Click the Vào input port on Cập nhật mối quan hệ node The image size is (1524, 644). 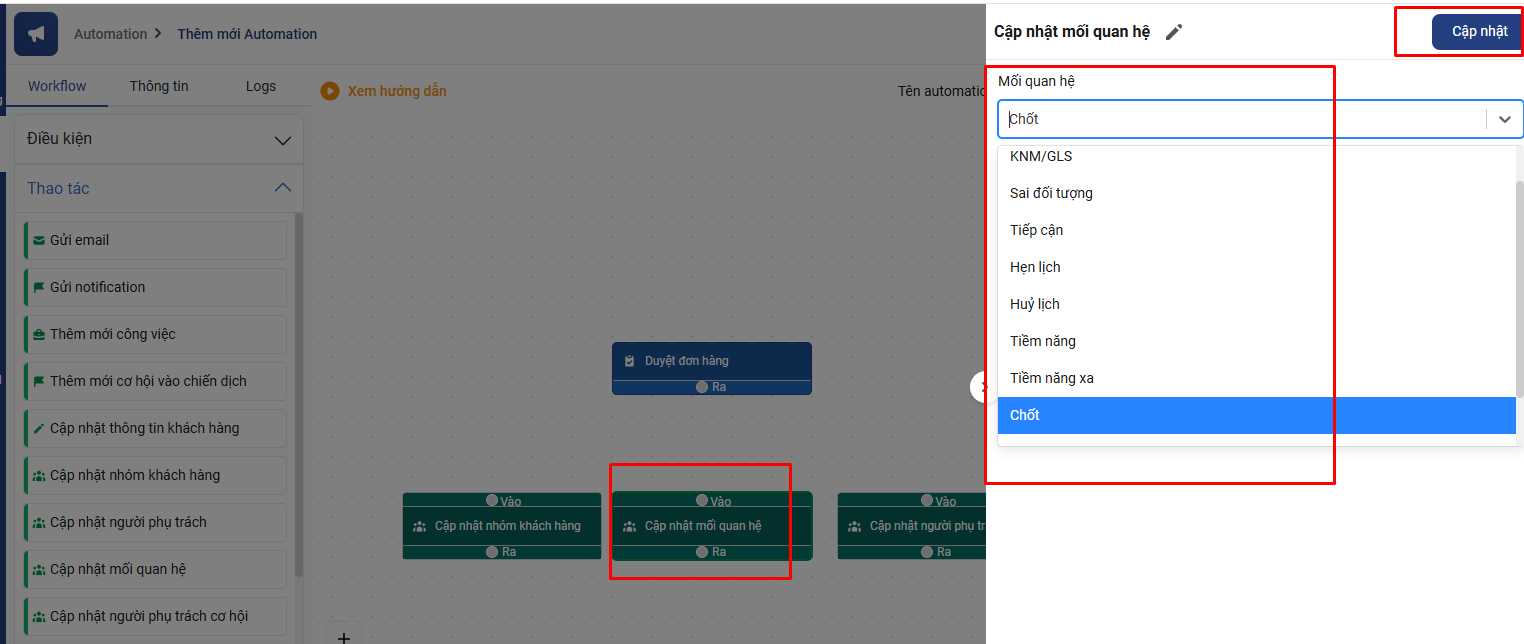tap(702, 501)
